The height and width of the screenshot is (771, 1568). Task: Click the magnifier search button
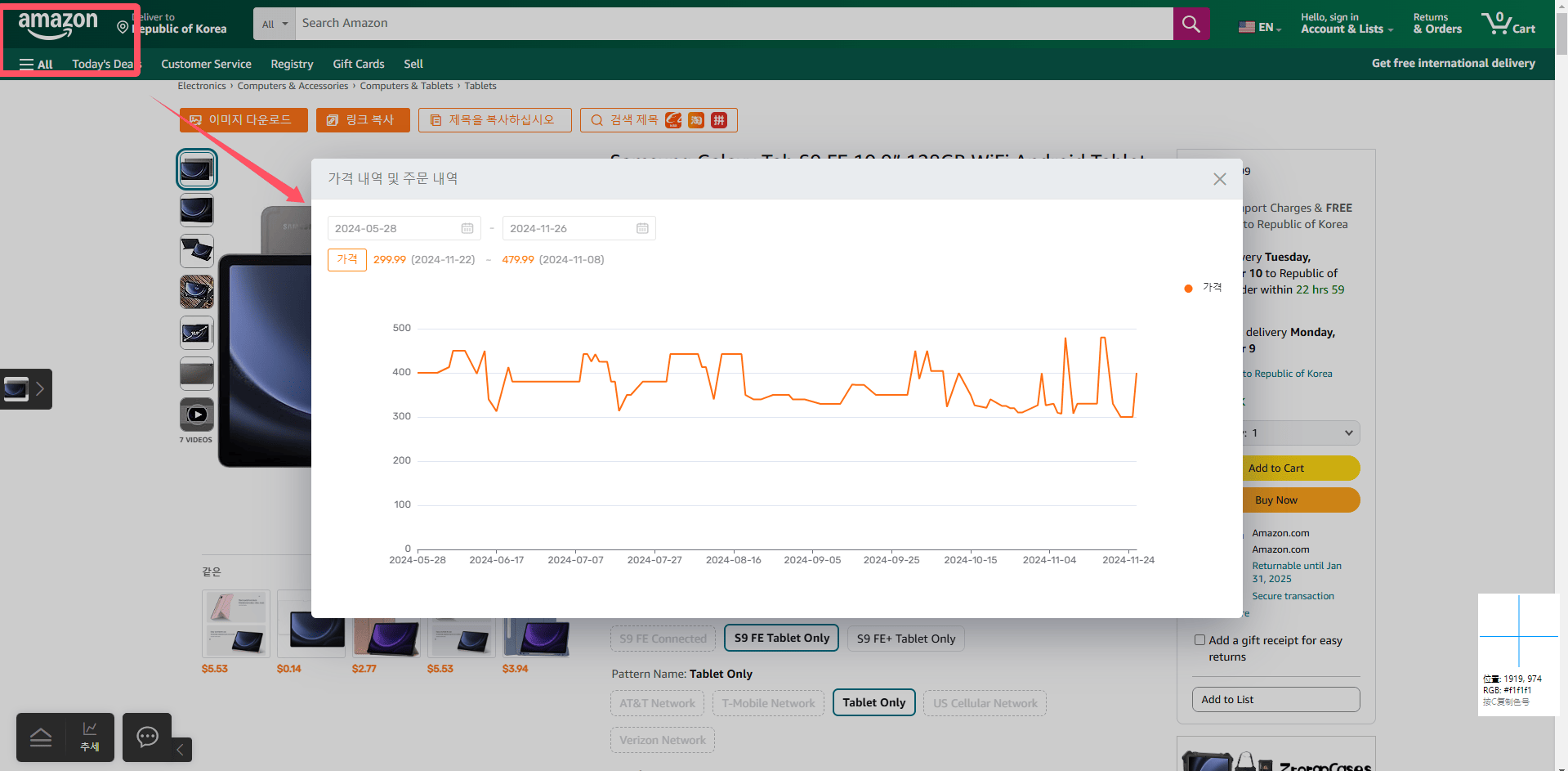(x=1191, y=24)
